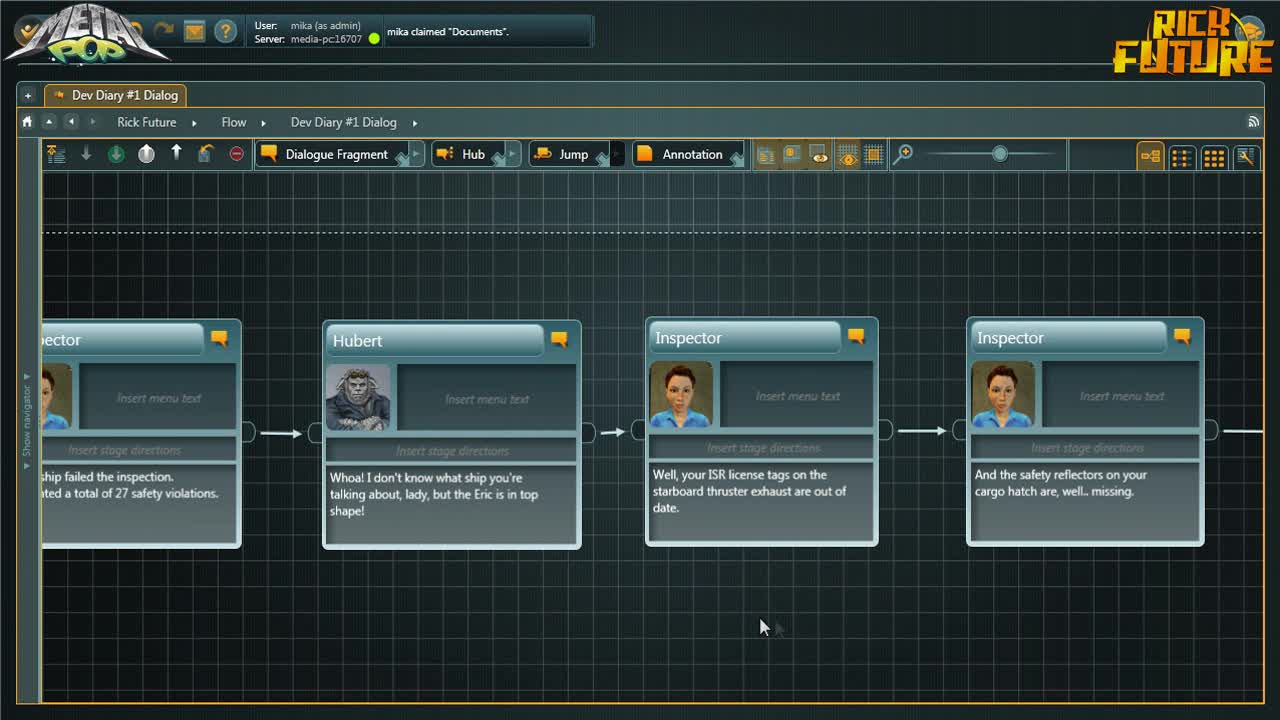This screenshot has width=1280, height=720.
Task: Expand the arrow after Flow breadcrumb
Action: click(x=264, y=122)
